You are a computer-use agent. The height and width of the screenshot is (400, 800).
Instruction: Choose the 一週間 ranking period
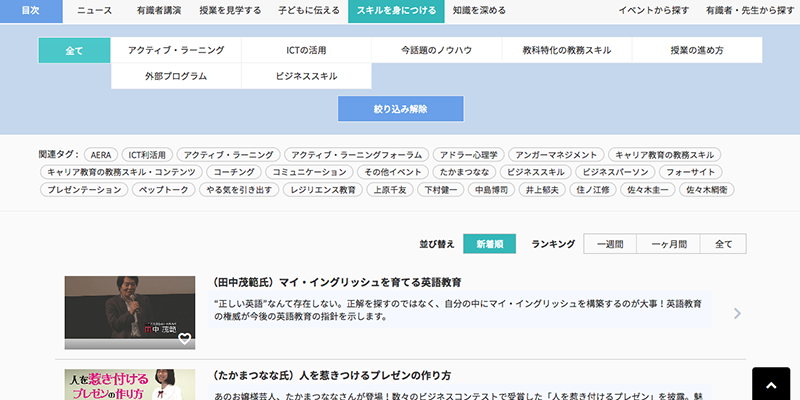[610, 244]
